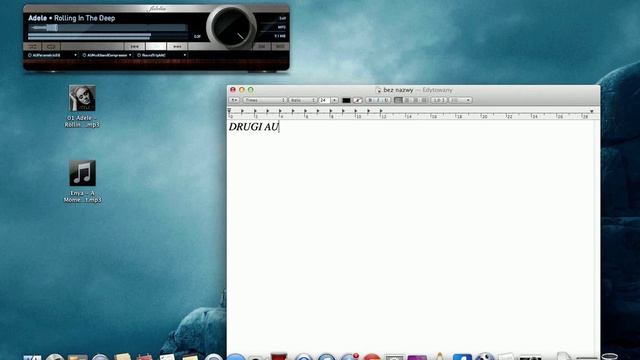The image size is (640, 360).
Task: Open the line spacing dropdown
Action: pyautogui.click(x=439, y=100)
